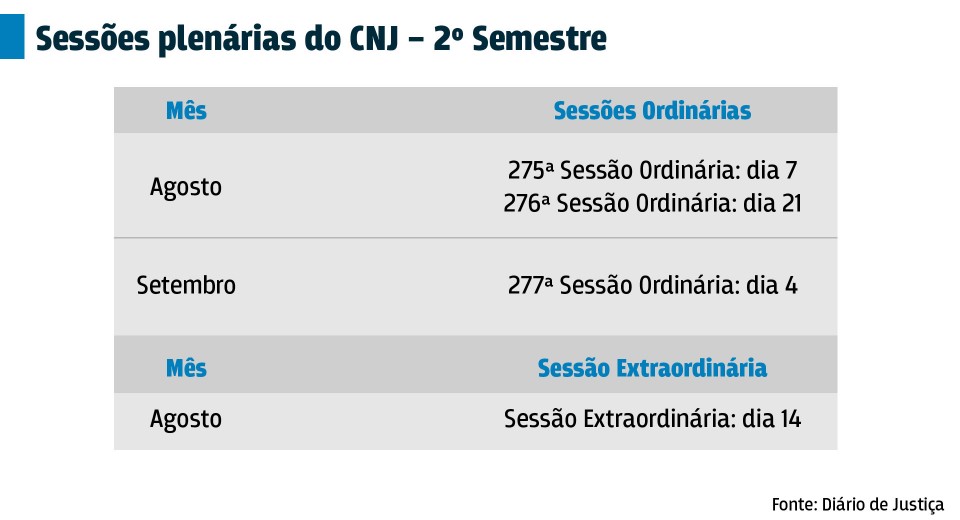Viewport: 960px width, 520px height.
Task: Select the title Sessões plenárias do CNJ
Action: point(217,40)
